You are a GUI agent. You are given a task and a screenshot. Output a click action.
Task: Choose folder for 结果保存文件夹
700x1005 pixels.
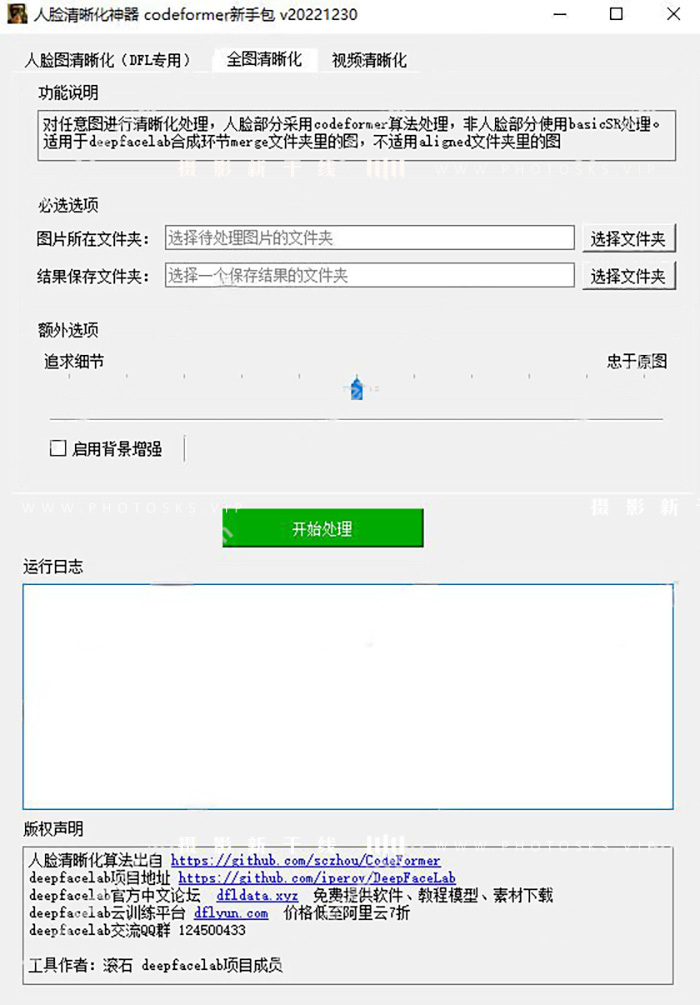629,276
